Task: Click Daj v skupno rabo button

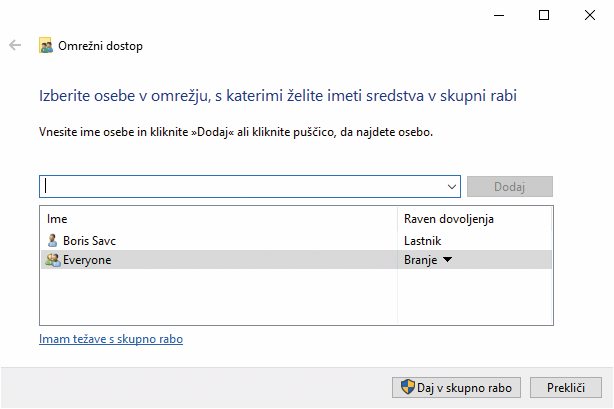Action: pyautogui.click(x=456, y=387)
